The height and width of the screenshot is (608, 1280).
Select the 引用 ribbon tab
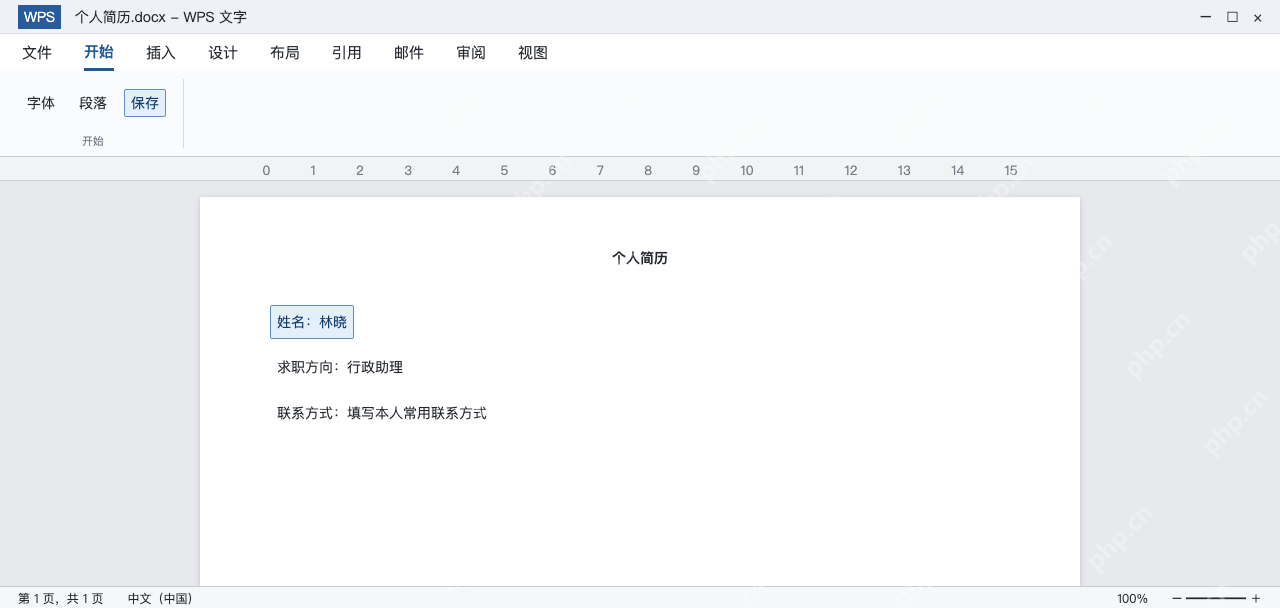pos(347,53)
